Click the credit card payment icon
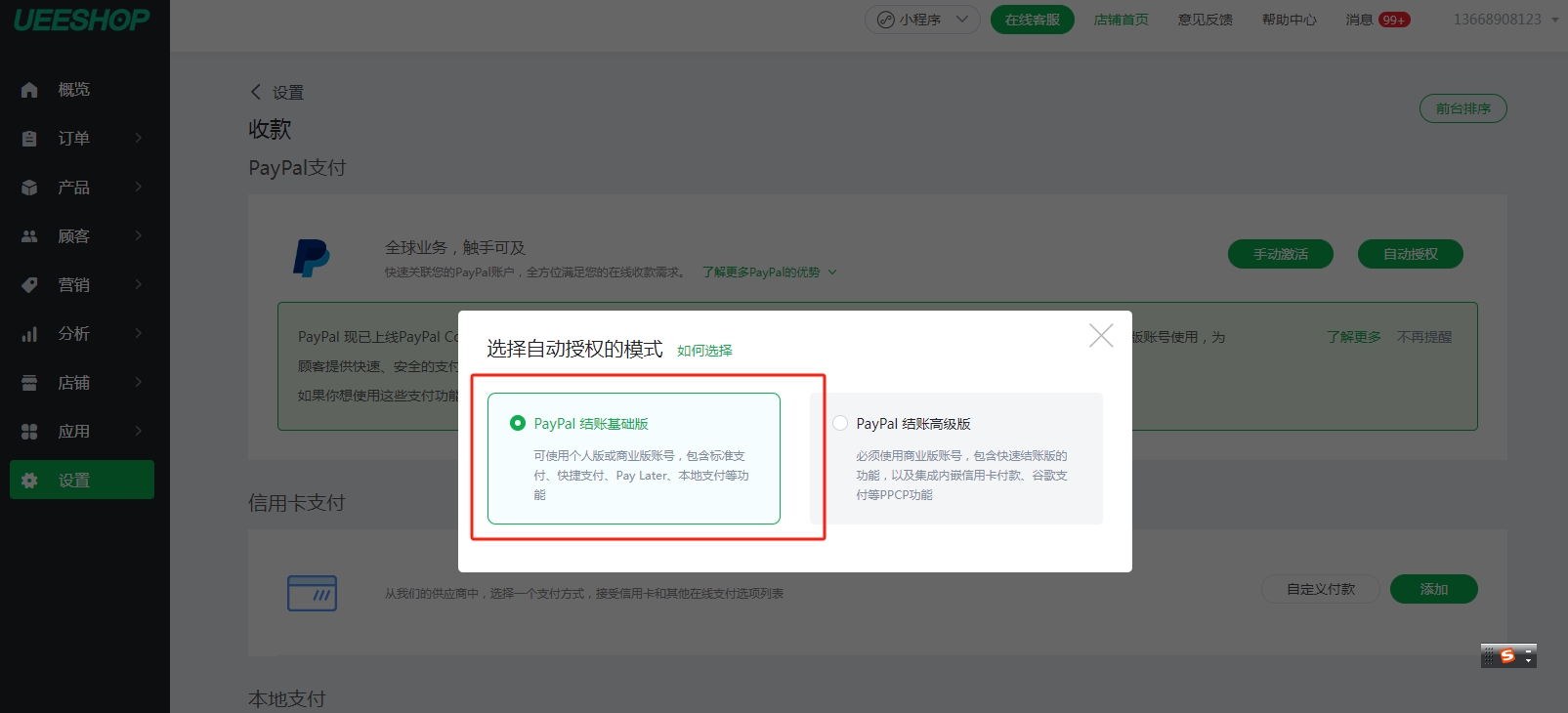This screenshot has height=713, width=1568. 312,593
